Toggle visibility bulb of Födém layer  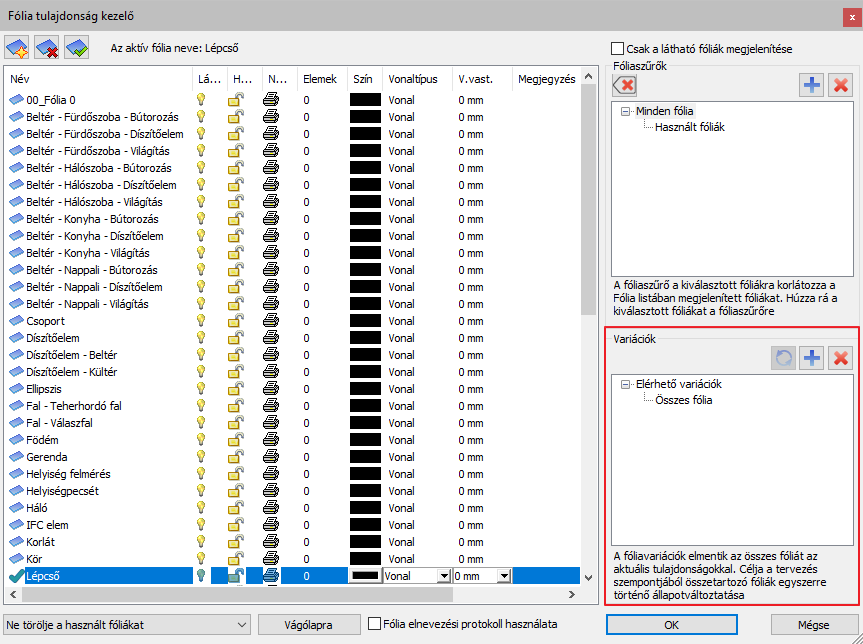click(x=201, y=440)
